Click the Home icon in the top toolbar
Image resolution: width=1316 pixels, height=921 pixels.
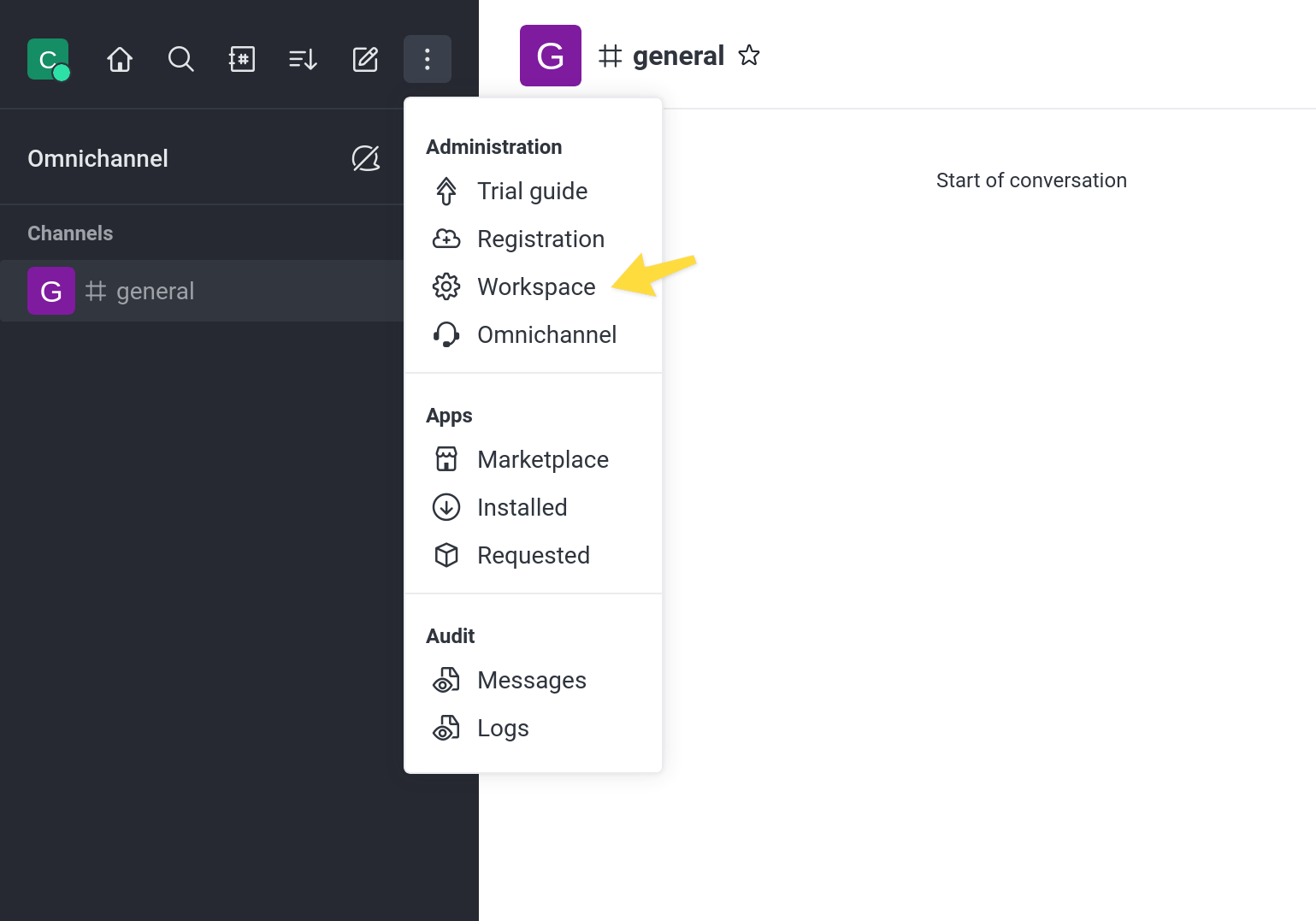120,59
